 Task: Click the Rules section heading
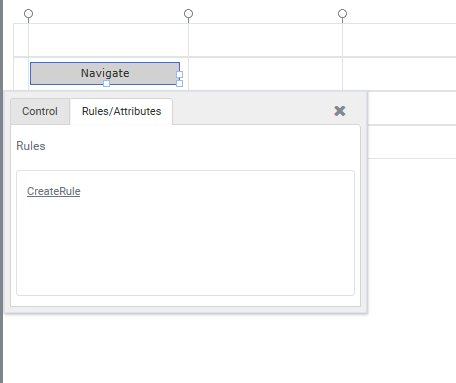(31, 146)
